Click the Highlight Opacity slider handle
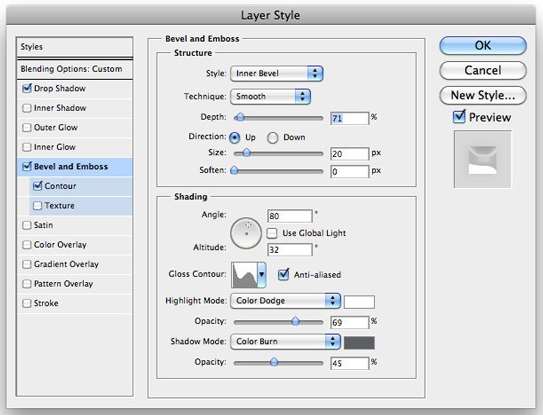 click(x=295, y=321)
